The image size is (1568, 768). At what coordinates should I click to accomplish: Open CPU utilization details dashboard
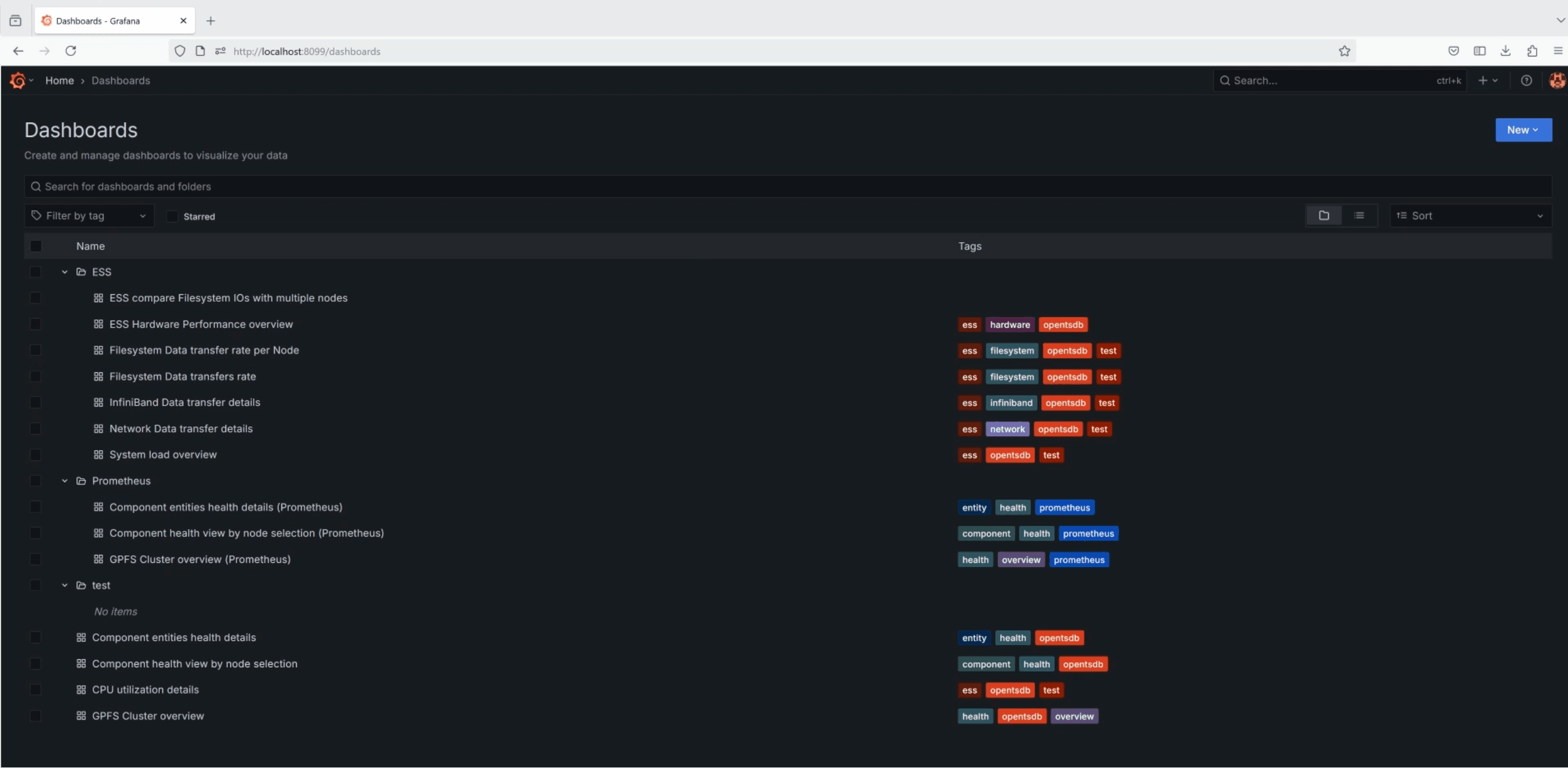coord(146,689)
